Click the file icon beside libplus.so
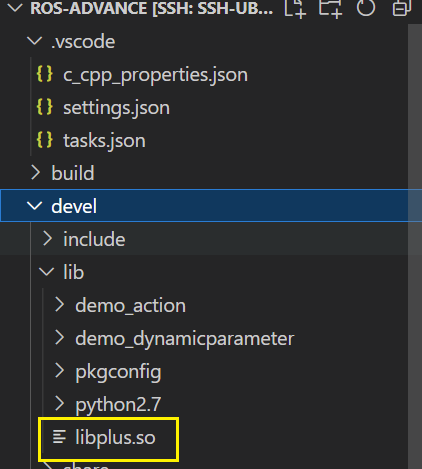Image resolution: width=422 pixels, height=469 pixels. (59, 437)
